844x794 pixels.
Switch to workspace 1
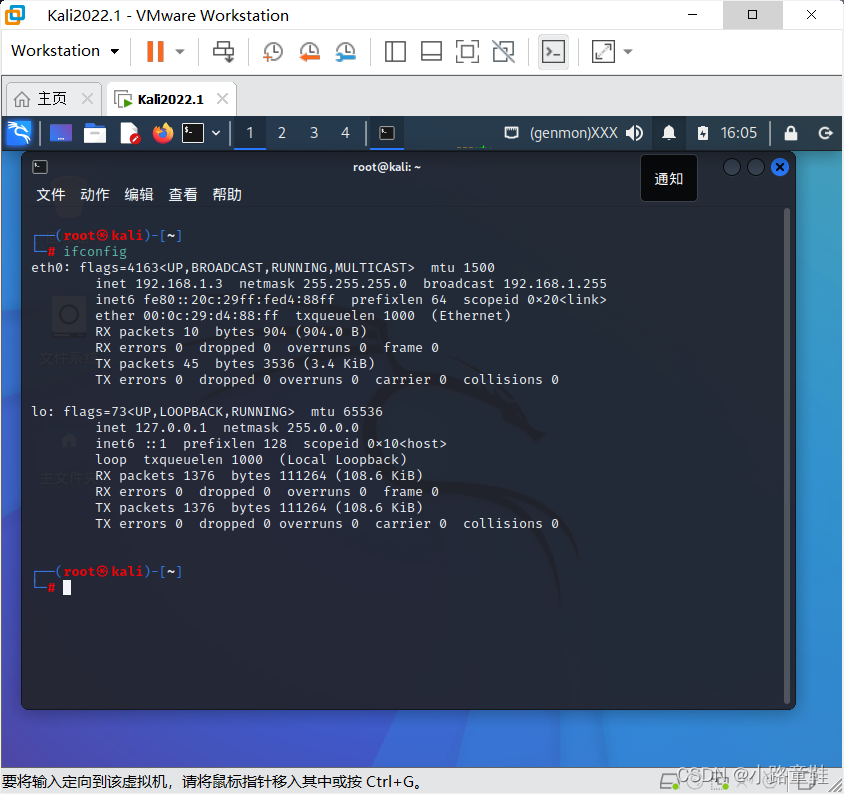click(x=250, y=133)
